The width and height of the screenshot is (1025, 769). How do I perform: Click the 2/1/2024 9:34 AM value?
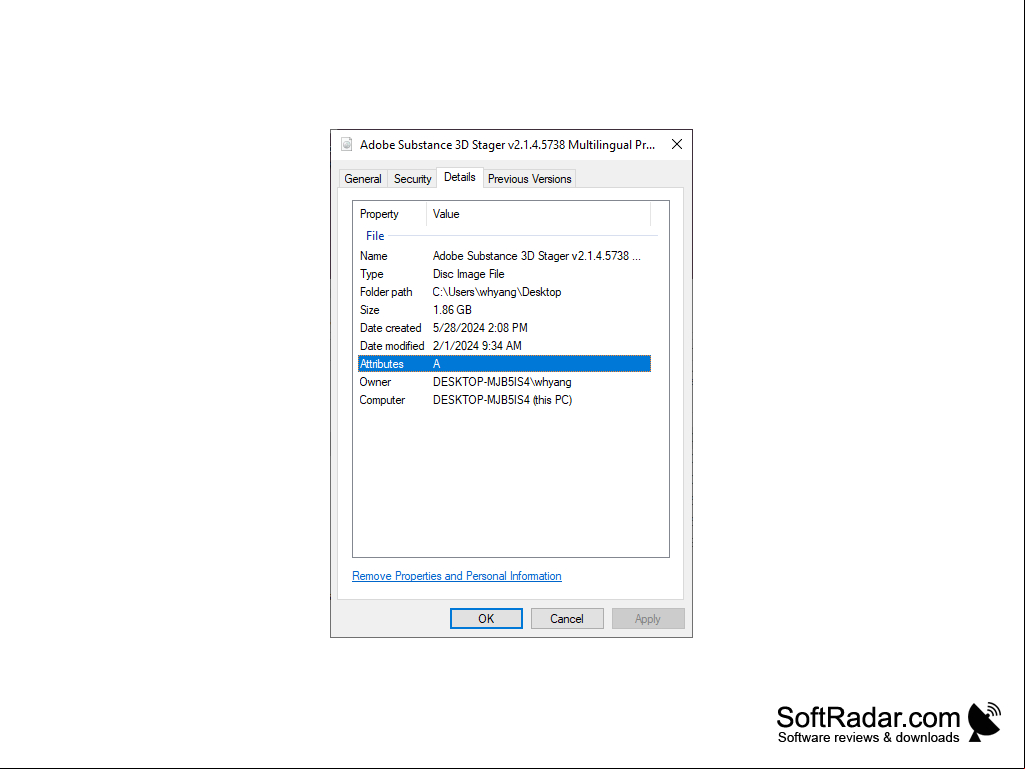click(477, 346)
